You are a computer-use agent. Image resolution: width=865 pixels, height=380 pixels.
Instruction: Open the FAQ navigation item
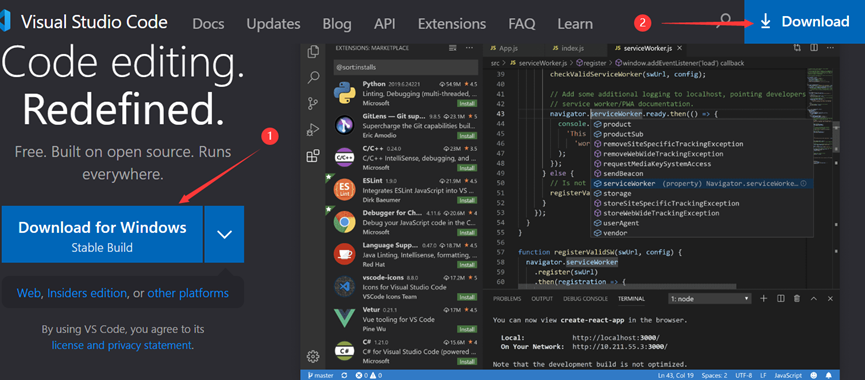(x=522, y=24)
